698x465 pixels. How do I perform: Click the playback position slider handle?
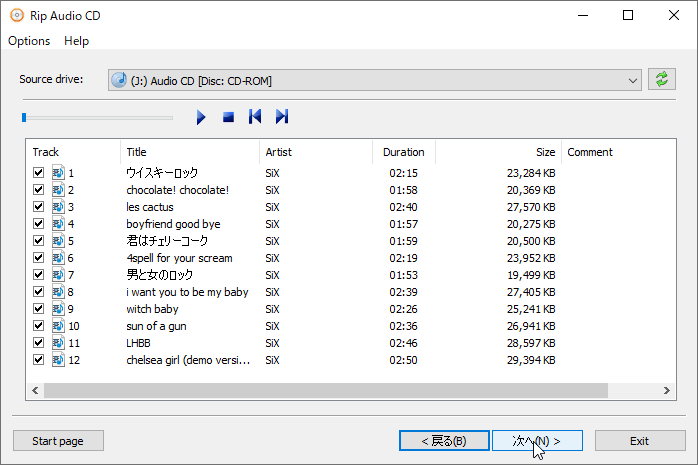[24, 117]
